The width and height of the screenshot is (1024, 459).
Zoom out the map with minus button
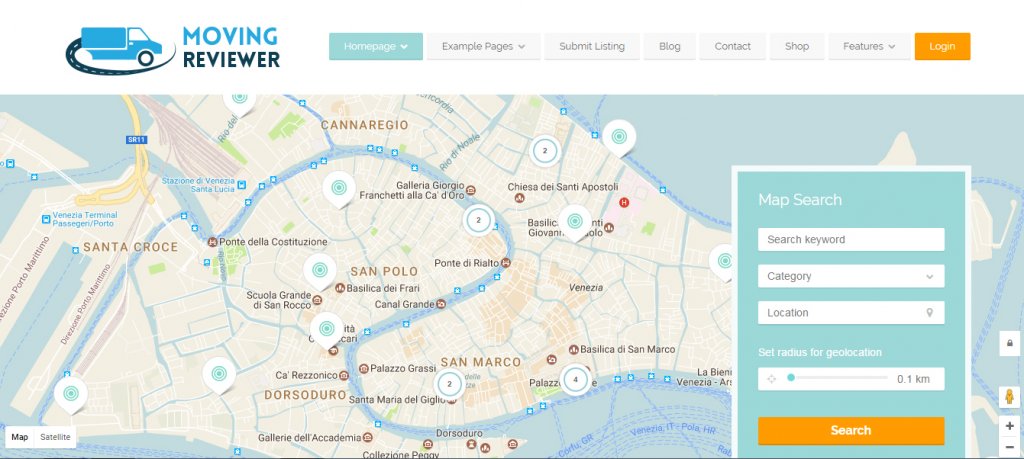[x=1009, y=446]
